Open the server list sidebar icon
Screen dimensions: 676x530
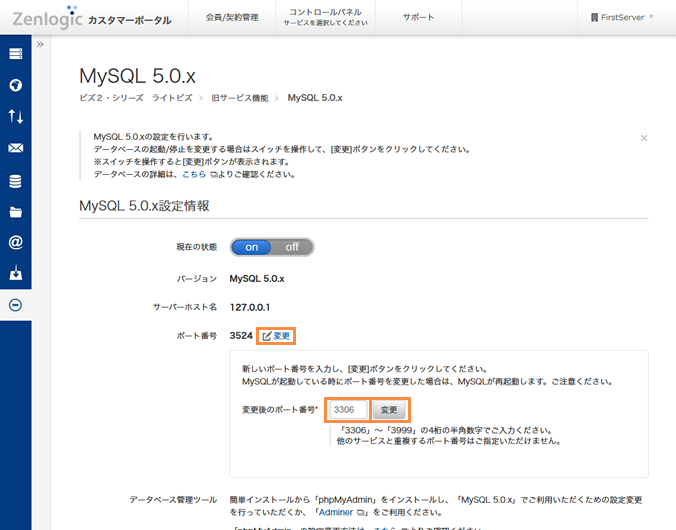coord(16,54)
